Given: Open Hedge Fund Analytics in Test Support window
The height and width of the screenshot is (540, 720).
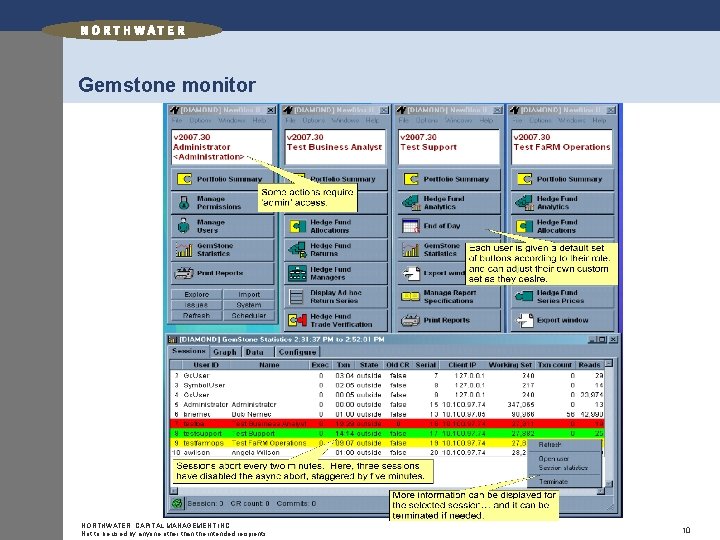Looking at the screenshot, I should pyautogui.click(x=450, y=203).
